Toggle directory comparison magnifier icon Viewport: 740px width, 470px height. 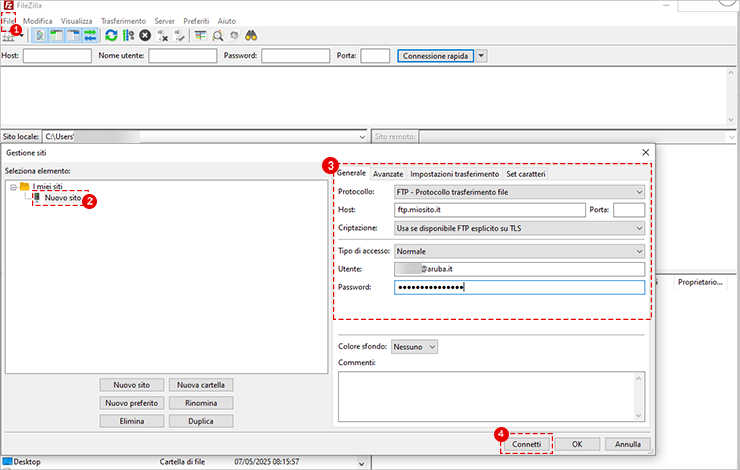[218, 35]
